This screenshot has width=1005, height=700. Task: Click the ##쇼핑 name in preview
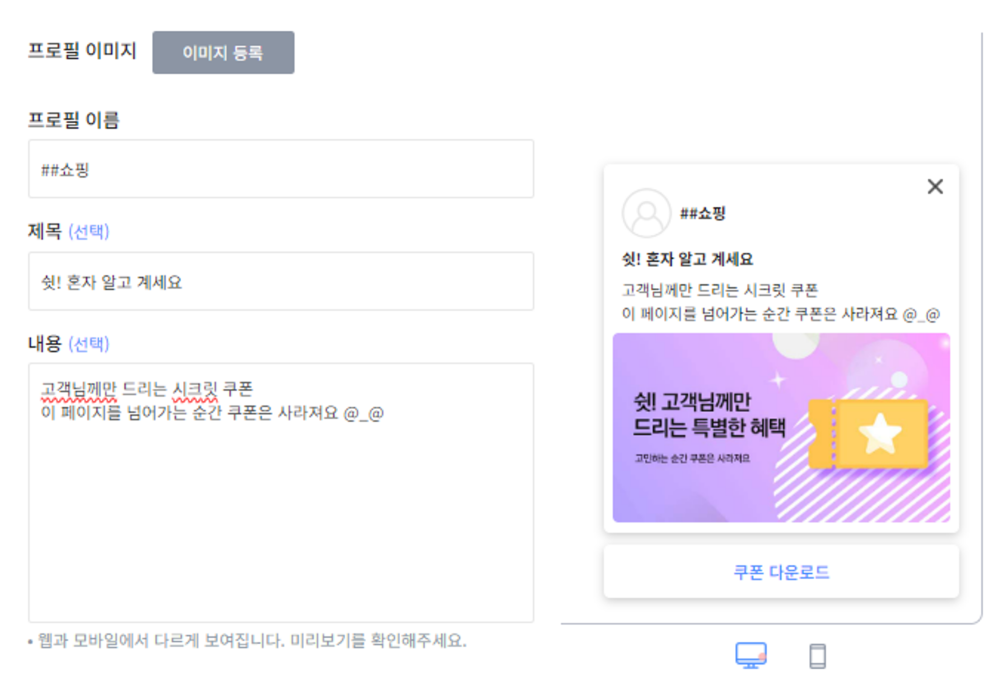click(x=702, y=213)
